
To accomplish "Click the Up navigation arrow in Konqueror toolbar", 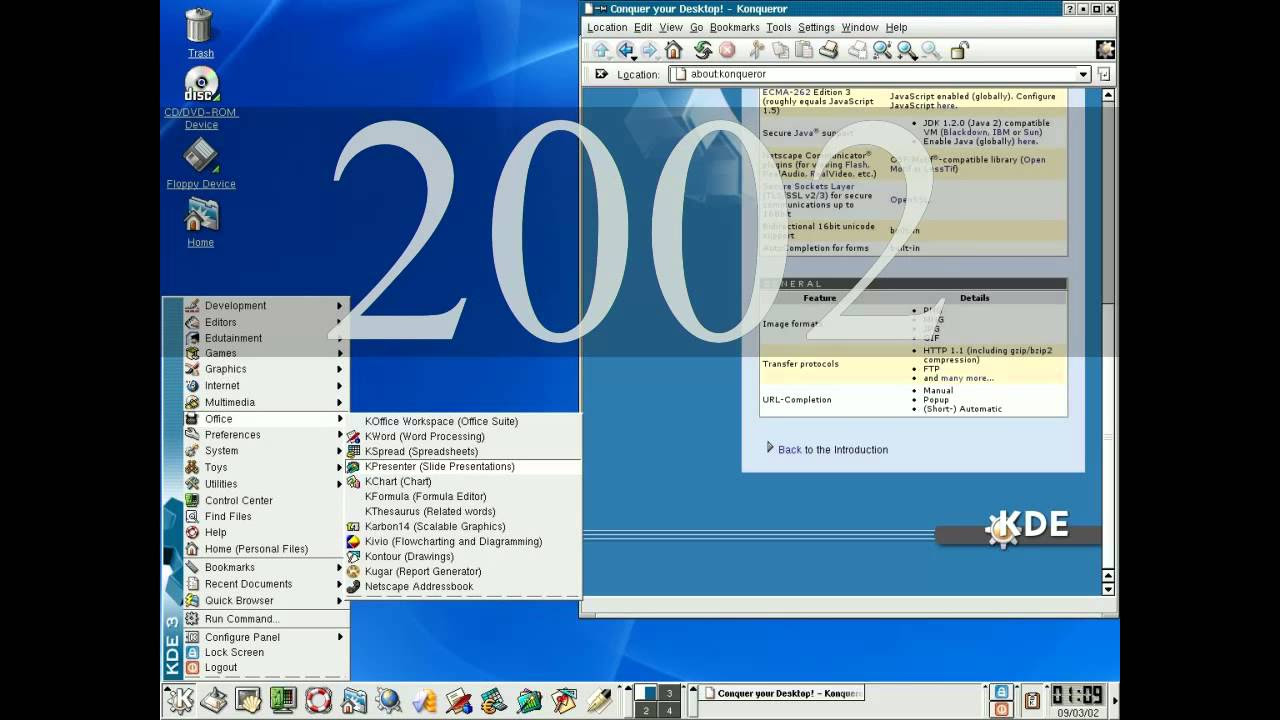I will (600, 50).
